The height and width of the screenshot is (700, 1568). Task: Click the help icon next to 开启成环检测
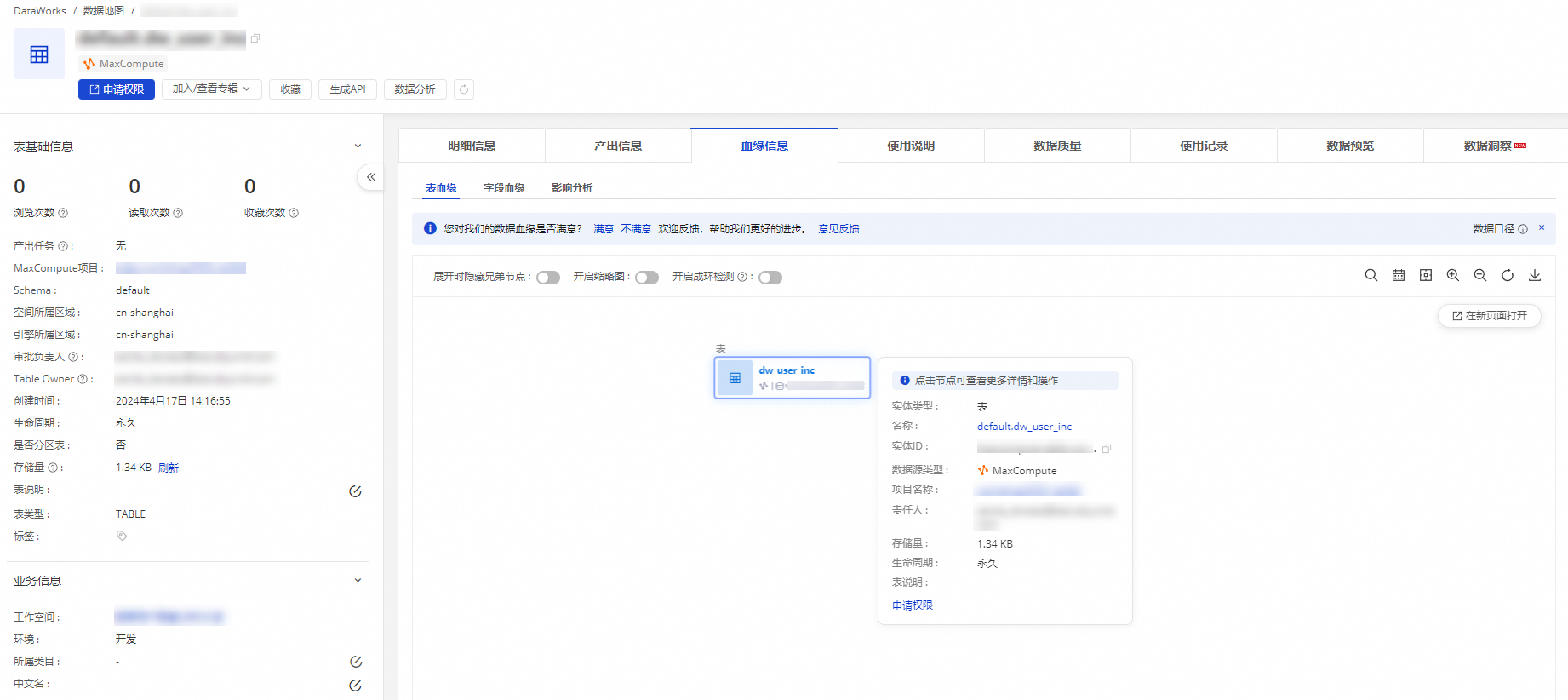click(741, 277)
